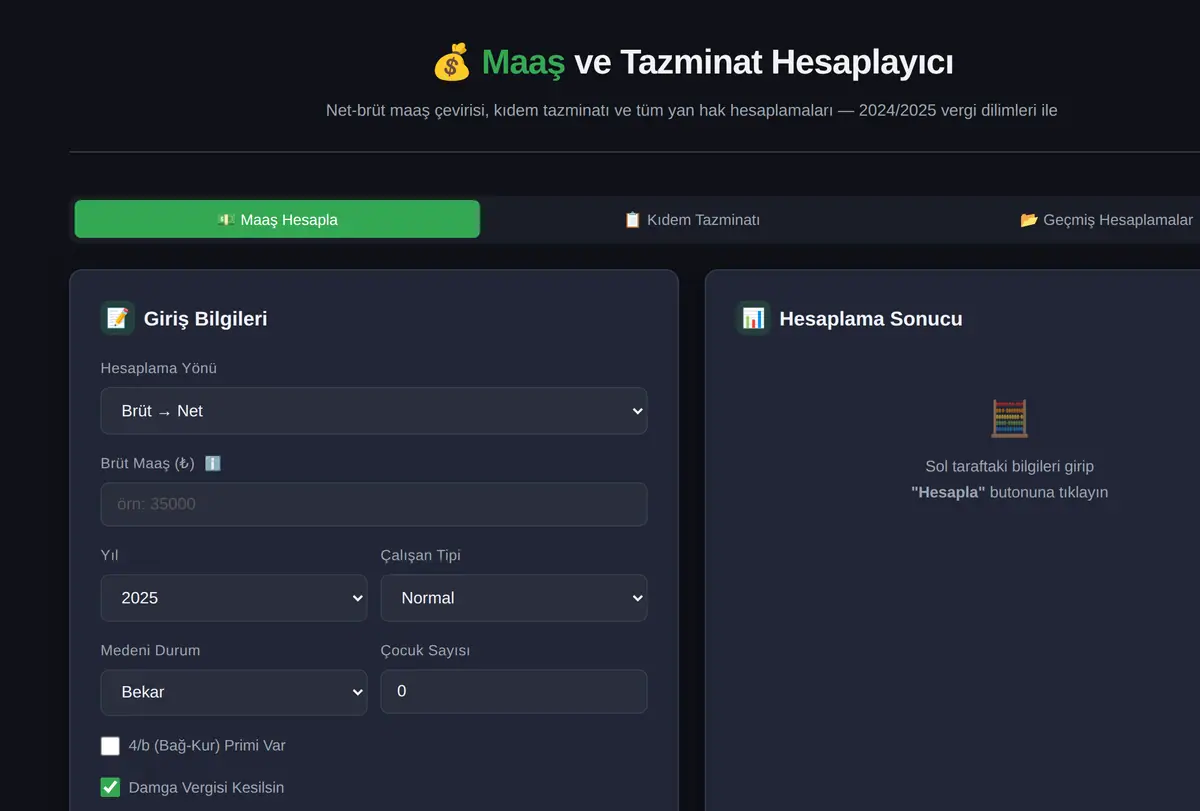Open the Geçmiş Hesaplamalar tab
Viewport: 1200px width, 811px height.
[x=1106, y=219]
